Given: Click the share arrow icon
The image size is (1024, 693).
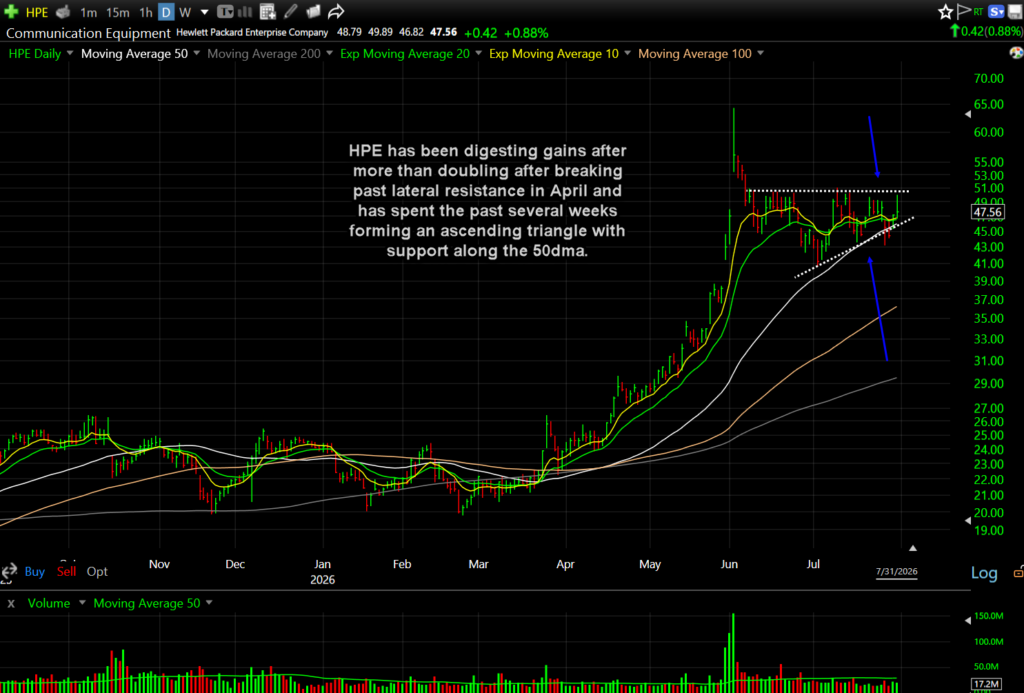Looking at the screenshot, I should click(336, 11).
